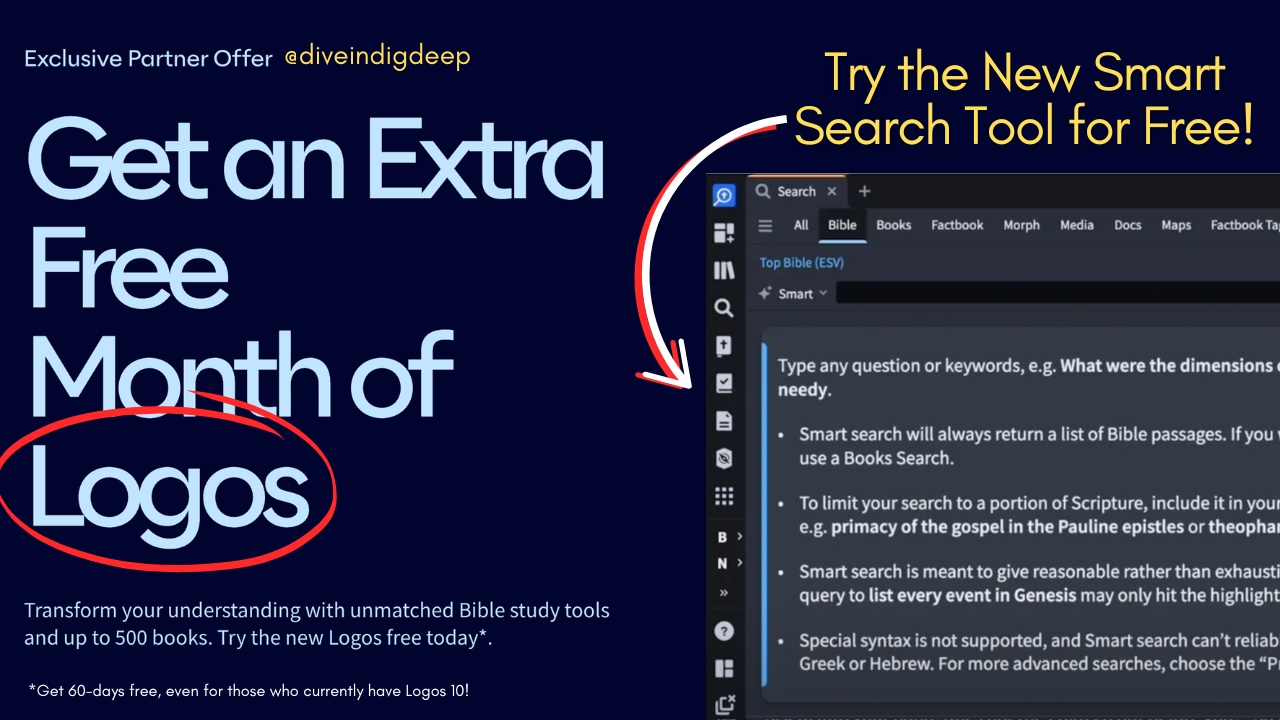This screenshot has height=720, width=1280.
Task: Close the Search tab
Action: [832, 191]
